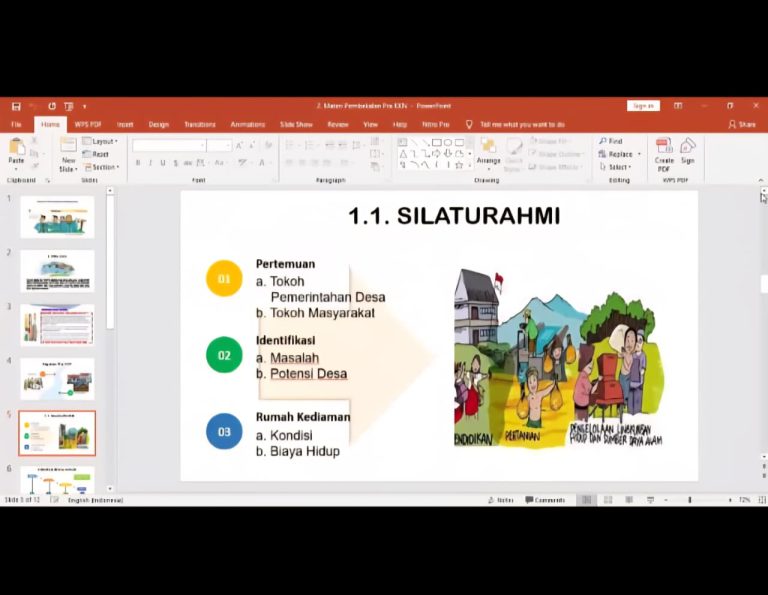Open the Comments pane from status bar

click(x=545, y=500)
